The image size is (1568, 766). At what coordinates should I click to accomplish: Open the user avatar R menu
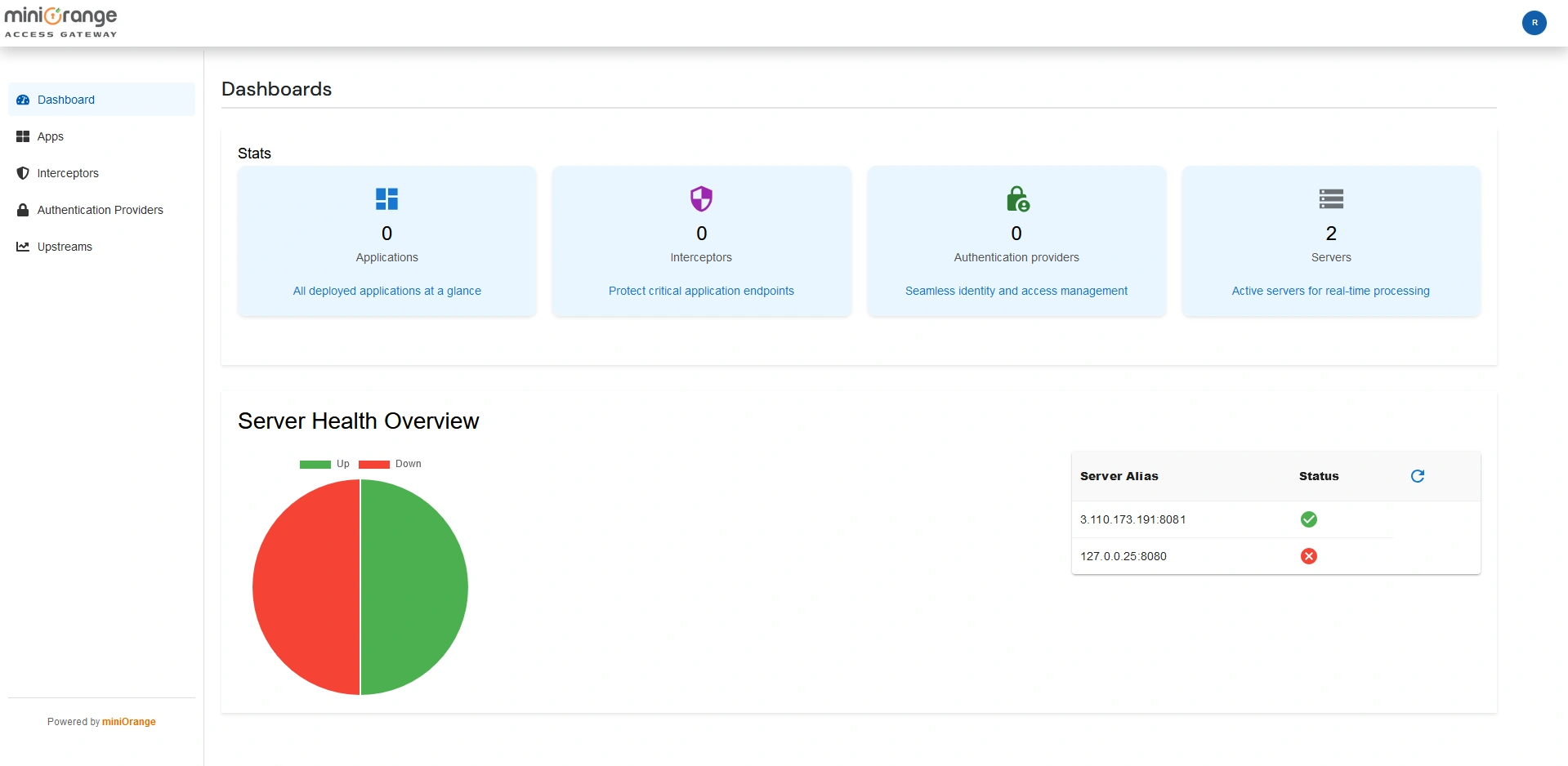(1534, 23)
